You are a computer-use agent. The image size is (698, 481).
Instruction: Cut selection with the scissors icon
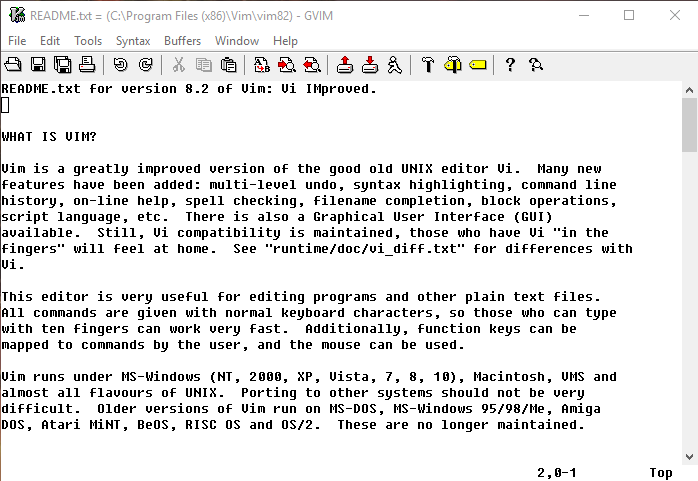point(179,65)
